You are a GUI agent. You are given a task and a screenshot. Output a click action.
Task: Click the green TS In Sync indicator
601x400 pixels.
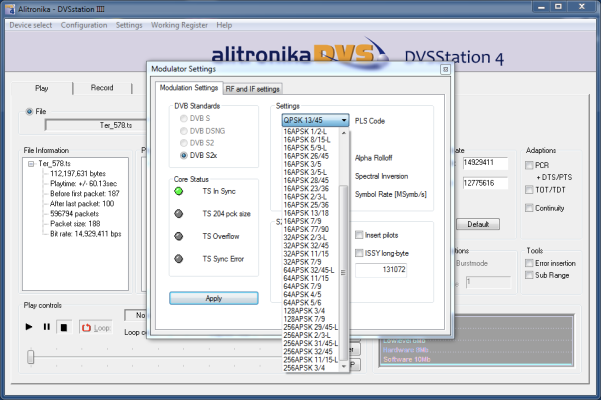179,191
